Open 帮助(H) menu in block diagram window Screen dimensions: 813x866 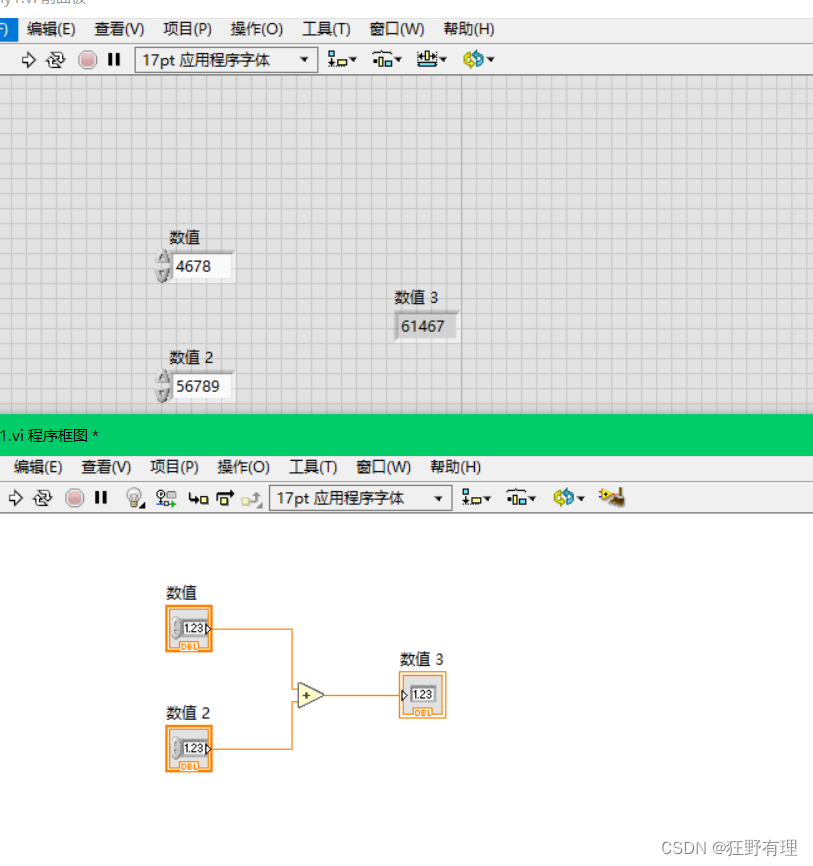coord(455,467)
